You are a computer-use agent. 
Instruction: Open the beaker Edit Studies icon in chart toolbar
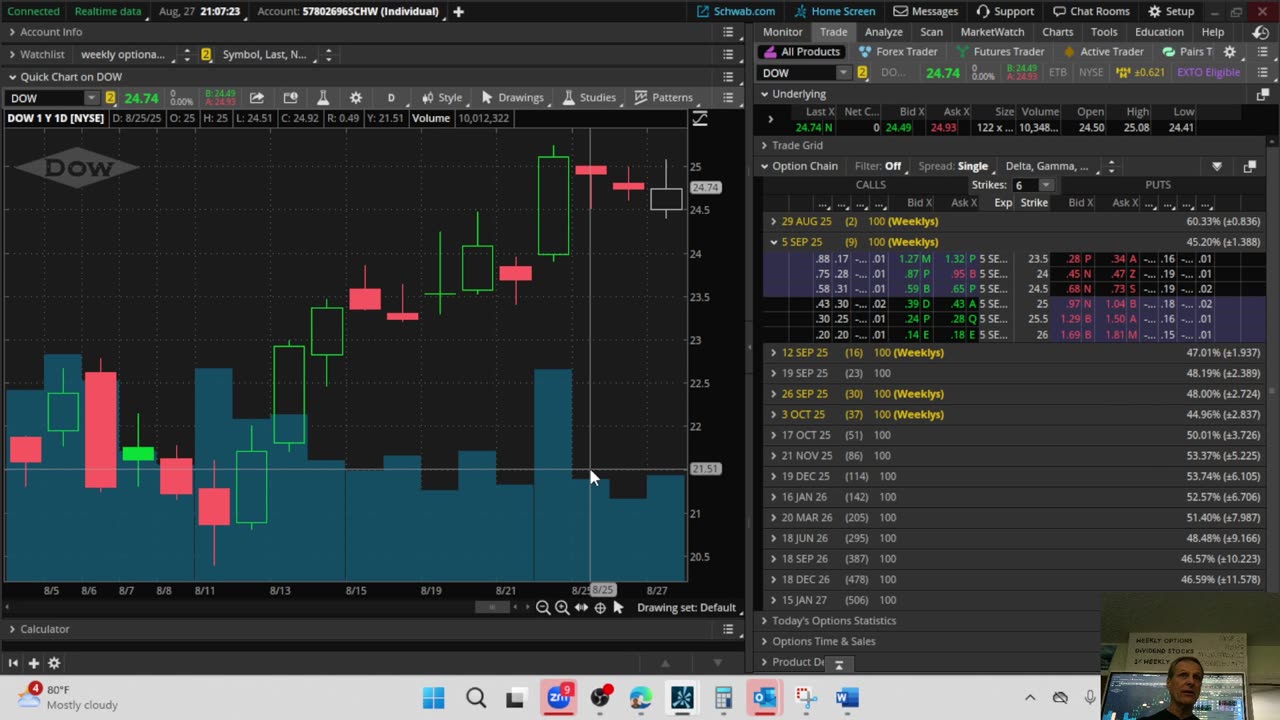pyautogui.click(x=322, y=97)
